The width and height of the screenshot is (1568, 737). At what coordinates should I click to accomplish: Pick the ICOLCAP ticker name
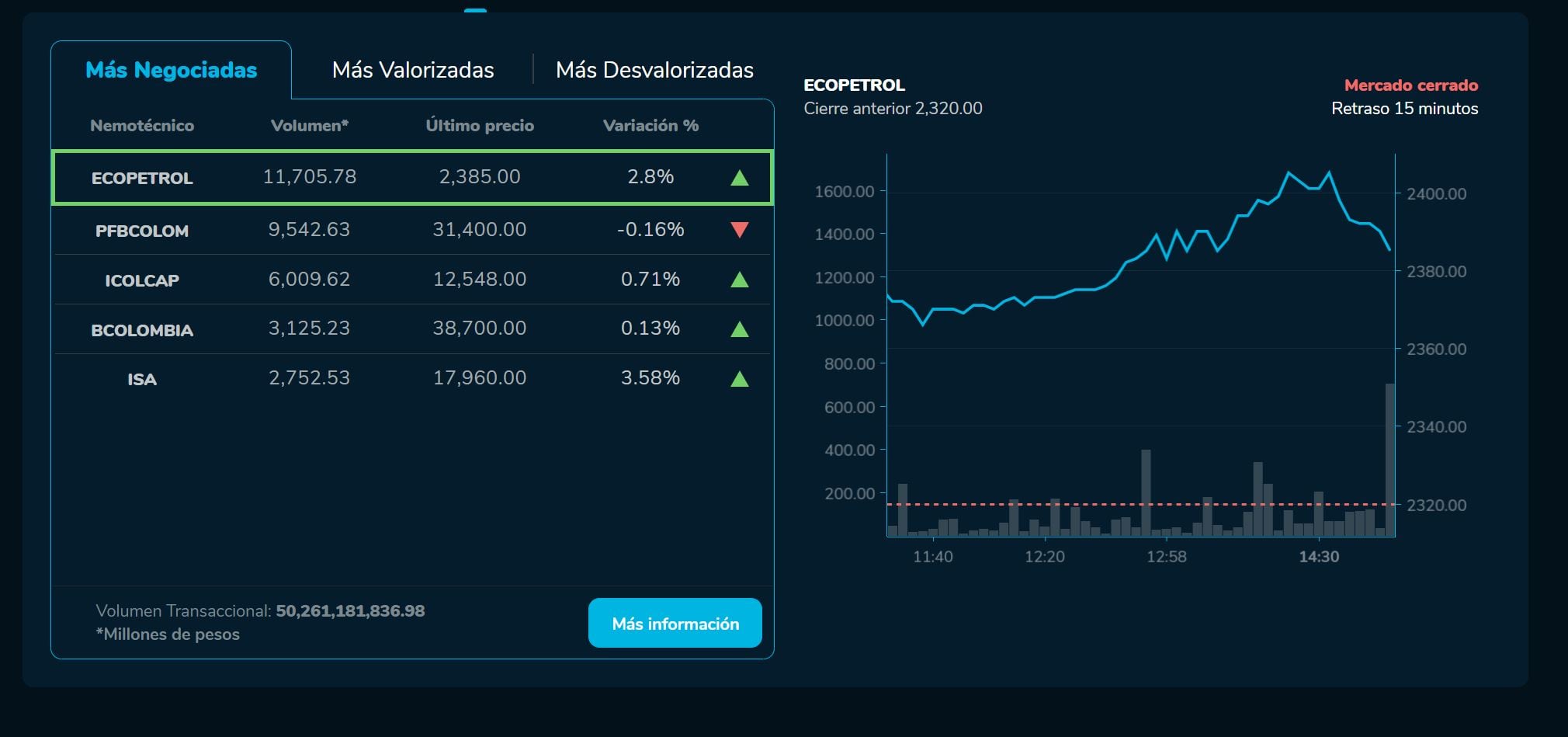click(142, 280)
